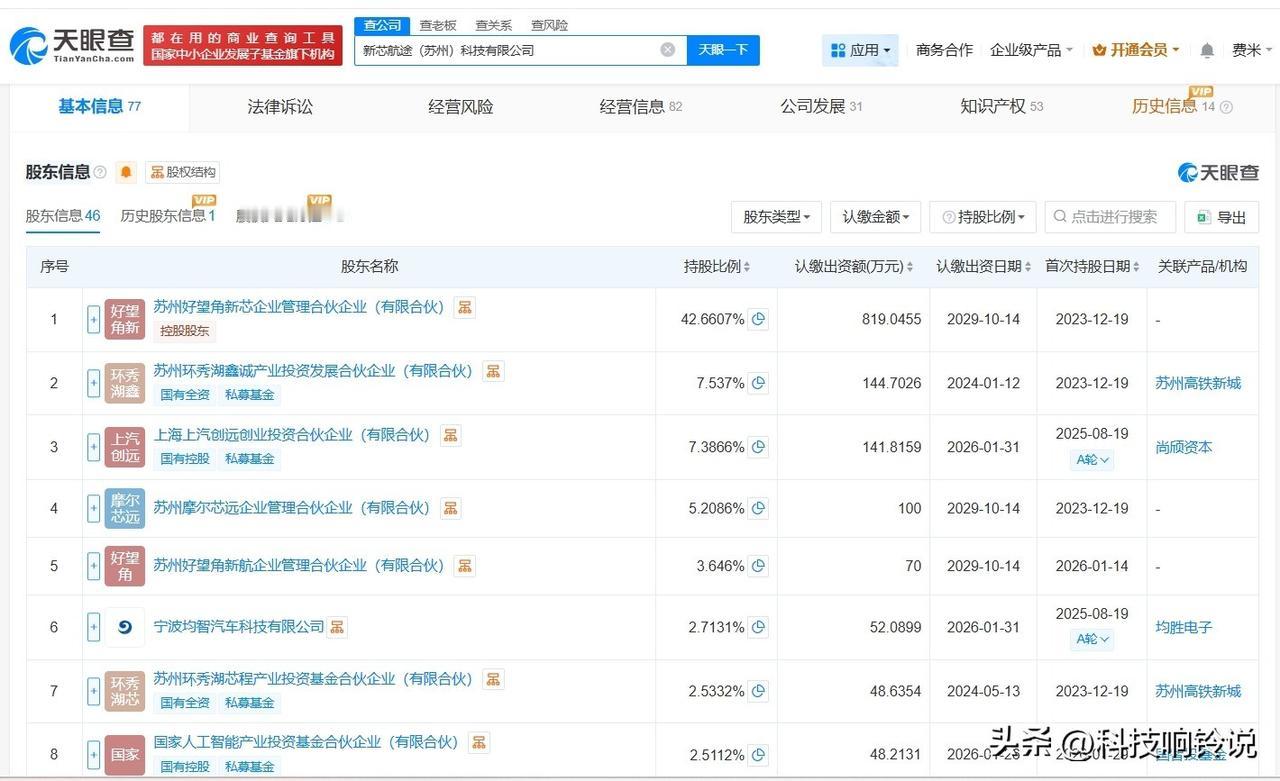Image resolution: width=1280 pixels, height=781 pixels.
Task: Open pie chart icon for 7.3866% shareholding
Action: pos(758,447)
